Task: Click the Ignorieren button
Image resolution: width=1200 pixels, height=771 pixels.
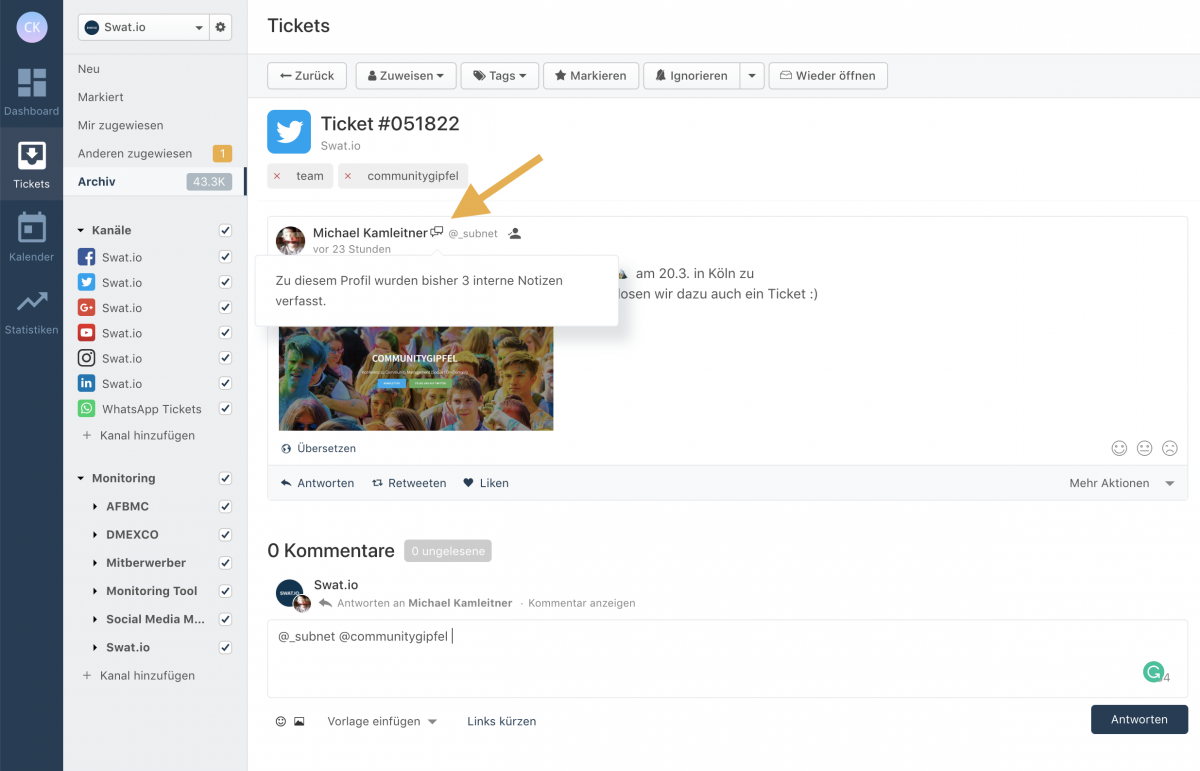Action: tap(692, 76)
